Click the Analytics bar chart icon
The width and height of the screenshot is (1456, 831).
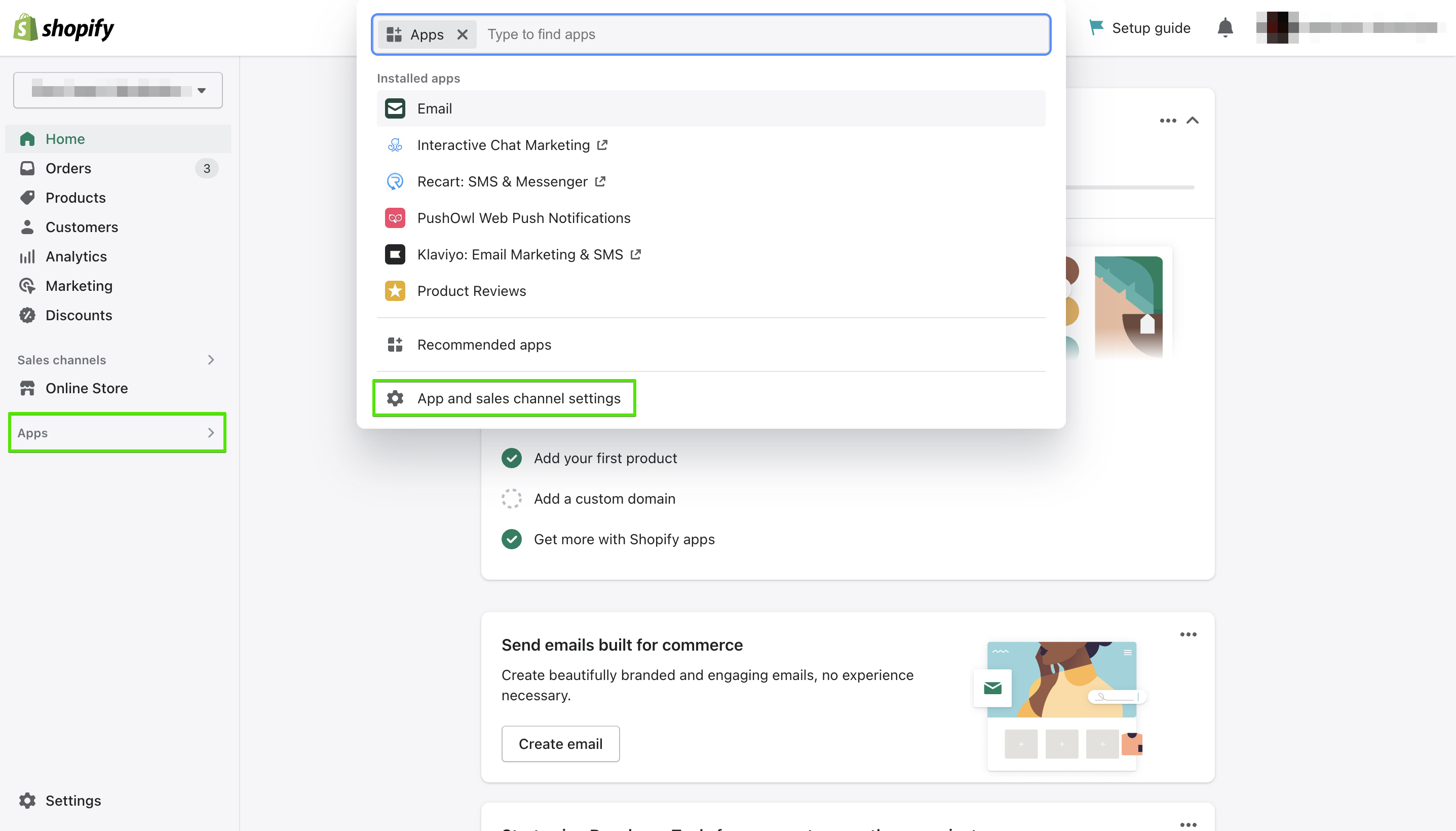tap(27, 256)
